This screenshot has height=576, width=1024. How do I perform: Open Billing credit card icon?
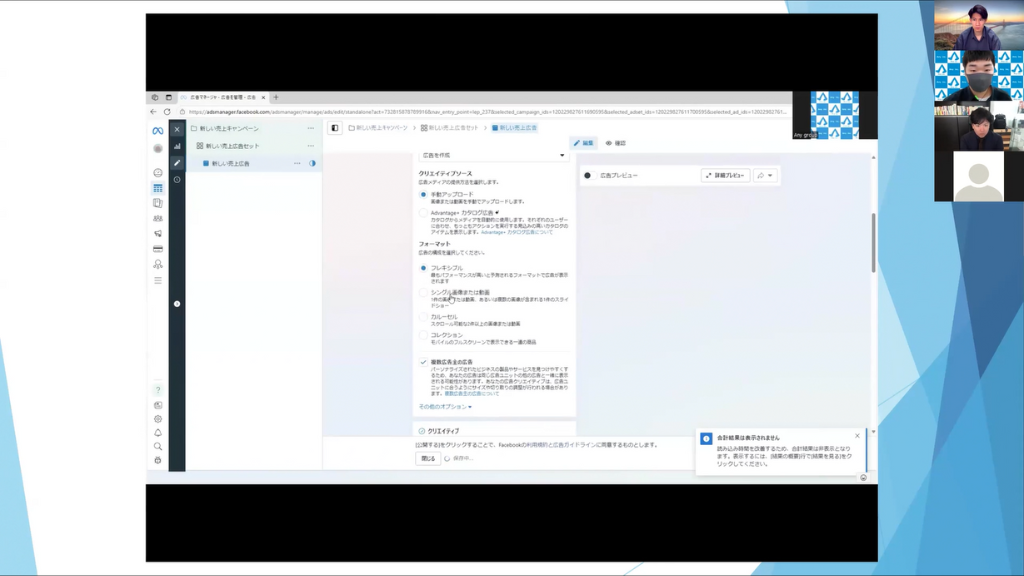(x=157, y=249)
